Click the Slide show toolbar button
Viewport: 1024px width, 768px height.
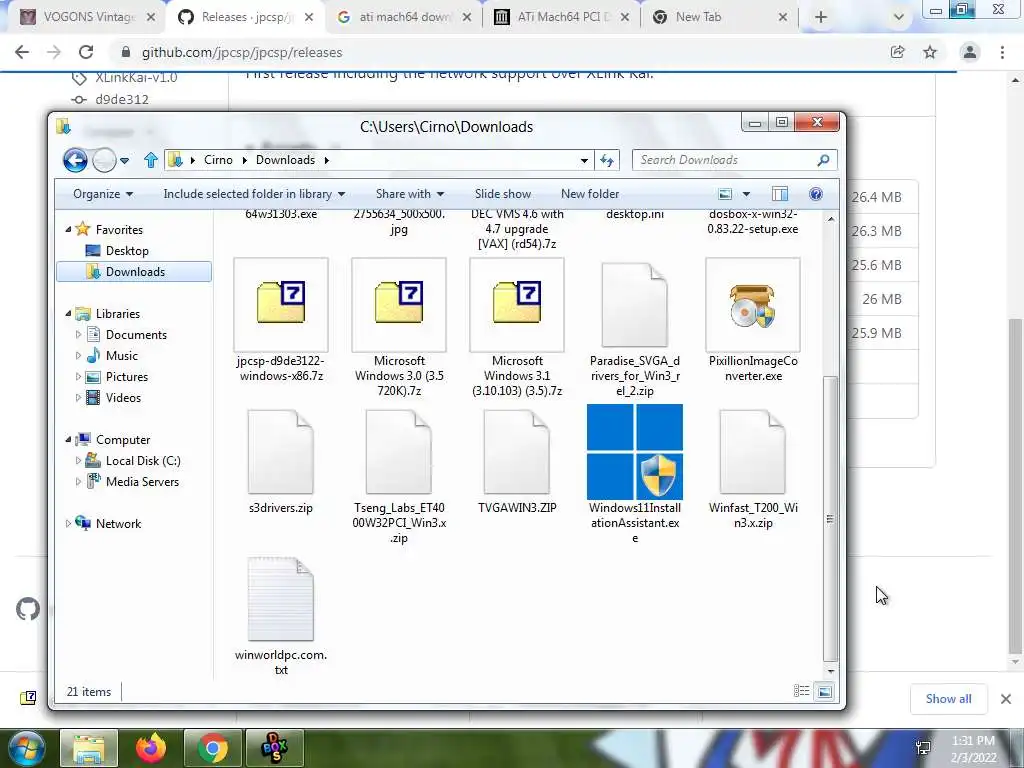[503, 194]
